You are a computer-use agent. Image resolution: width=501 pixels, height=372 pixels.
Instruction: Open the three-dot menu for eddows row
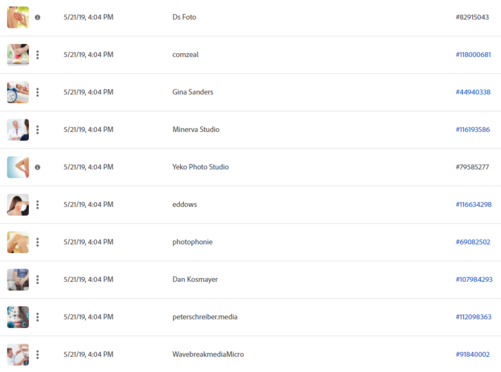(x=37, y=205)
